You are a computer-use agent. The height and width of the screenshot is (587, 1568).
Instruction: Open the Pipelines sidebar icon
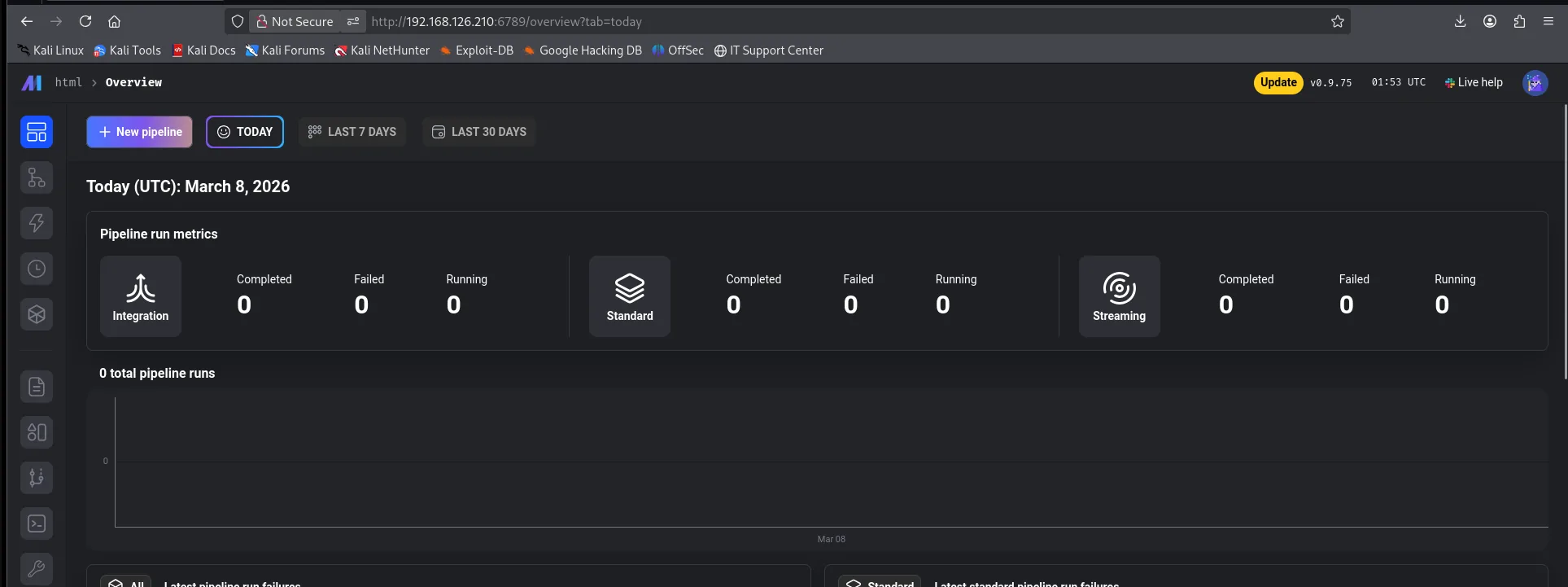tap(37, 177)
